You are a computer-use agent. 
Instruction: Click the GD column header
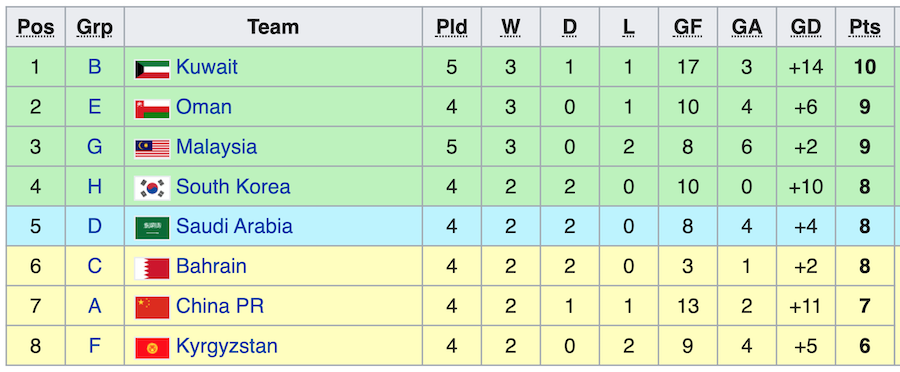pos(806,27)
